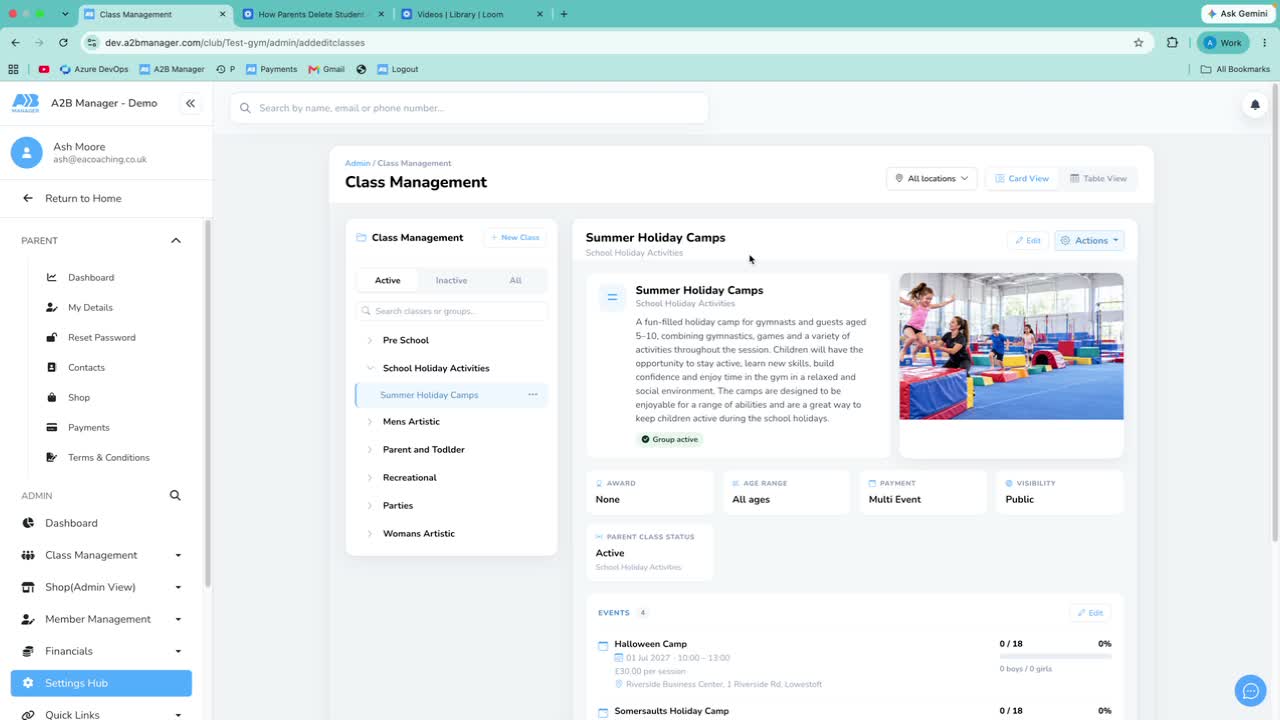Click the Return to Home back arrow
Image resolution: width=1280 pixels, height=720 pixels.
(x=28, y=198)
